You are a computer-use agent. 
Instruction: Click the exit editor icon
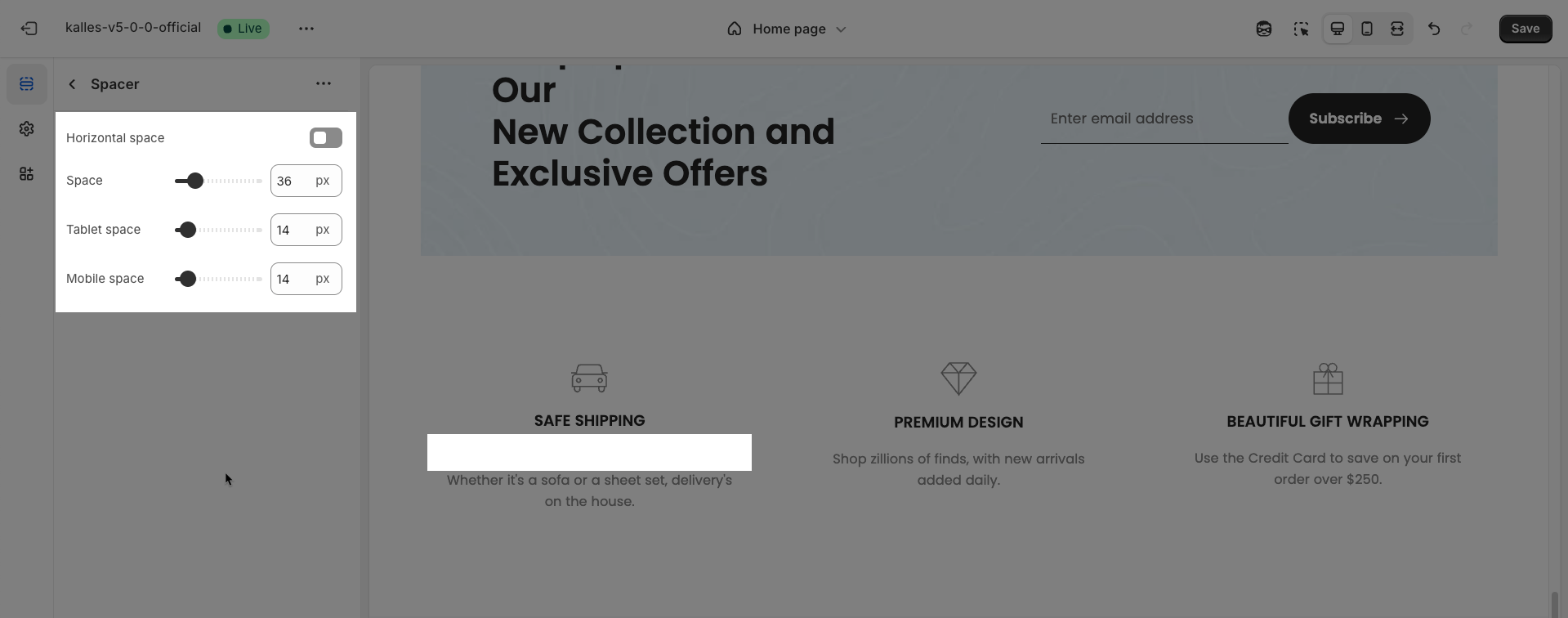pos(29,29)
